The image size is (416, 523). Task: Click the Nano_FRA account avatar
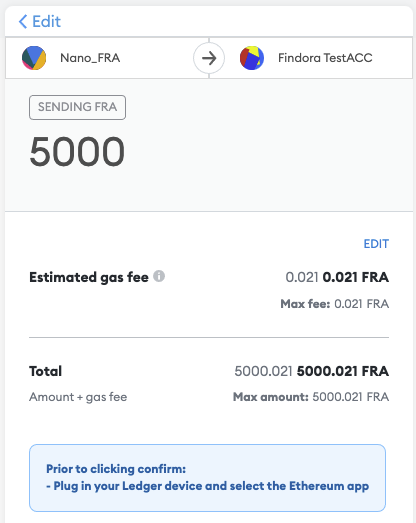tap(34, 58)
